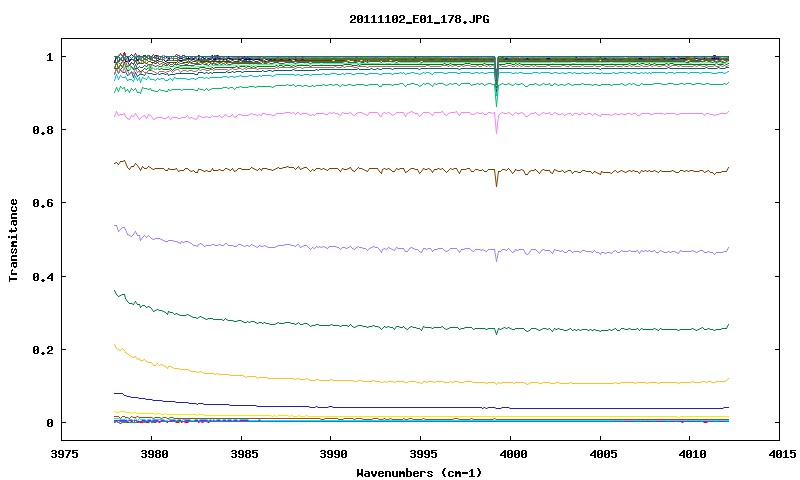The width and height of the screenshot is (800, 480).
Task: Click the y-axis tick label 1
Action: tap(49, 57)
